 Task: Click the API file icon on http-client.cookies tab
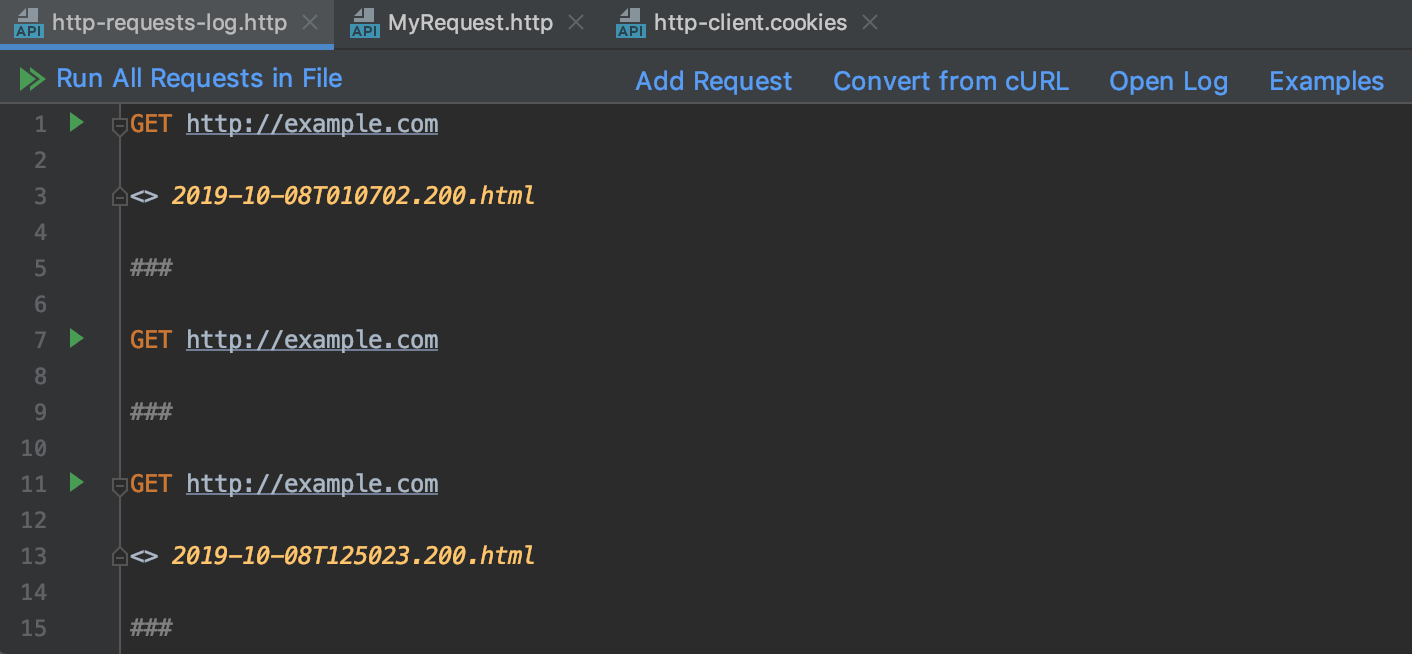(x=630, y=22)
